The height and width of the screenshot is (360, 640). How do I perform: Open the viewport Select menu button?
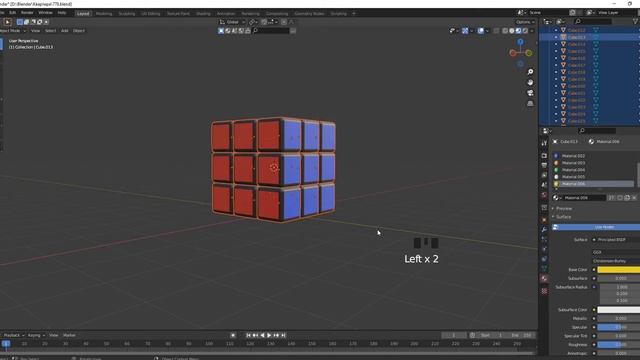50,31
